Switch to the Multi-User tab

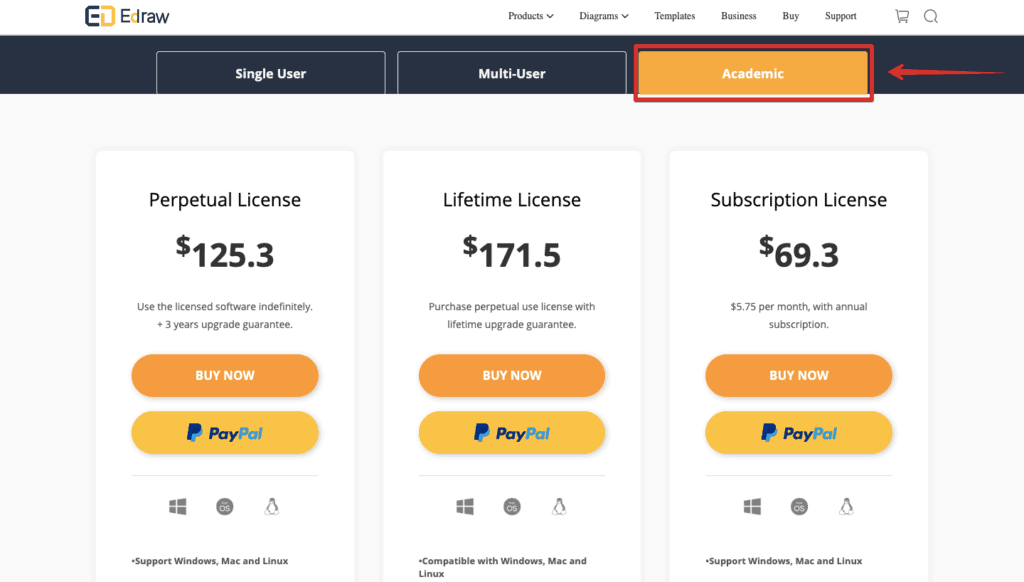(x=511, y=73)
